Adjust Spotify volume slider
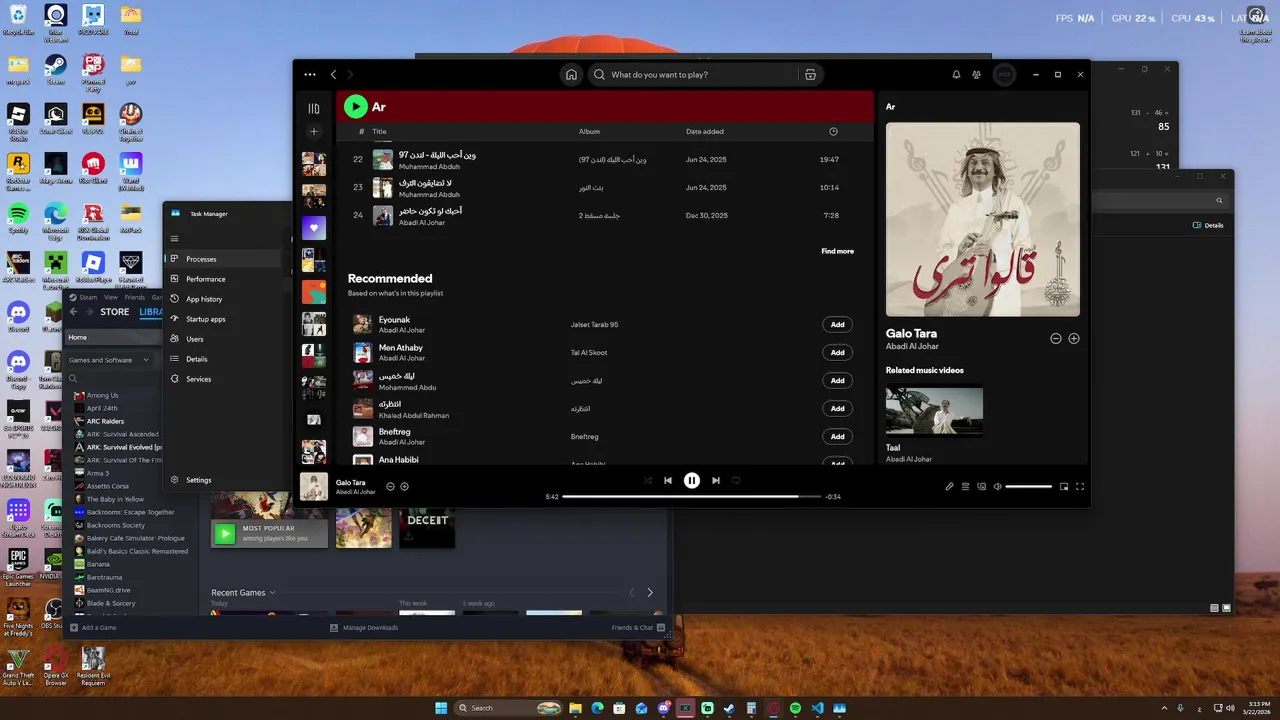The image size is (1280, 720). tap(1029, 486)
